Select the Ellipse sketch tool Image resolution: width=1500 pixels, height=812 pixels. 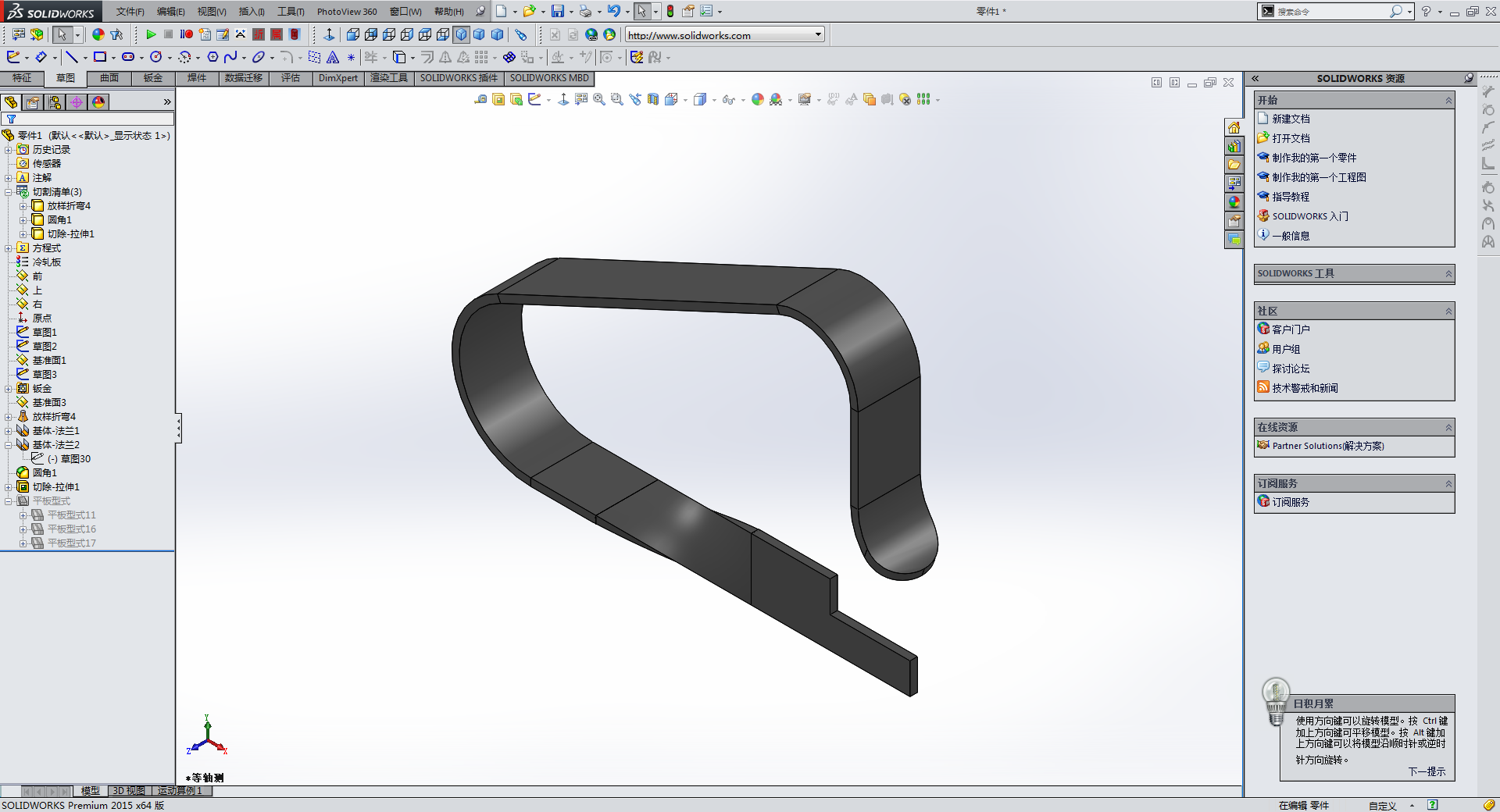click(x=258, y=57)
